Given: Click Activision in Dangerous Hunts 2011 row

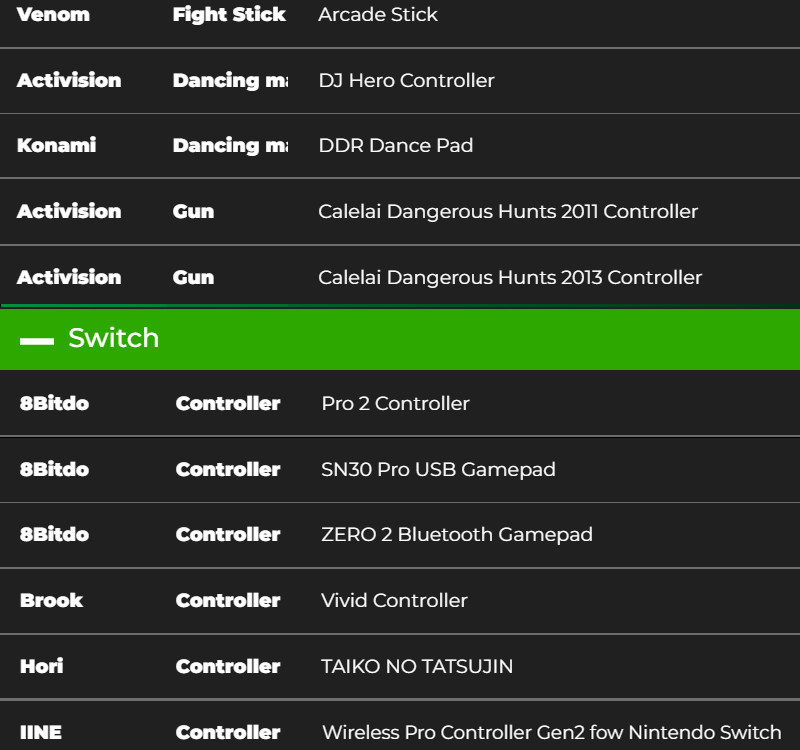Looking at the screenshot, I should [x=69, y=211].
